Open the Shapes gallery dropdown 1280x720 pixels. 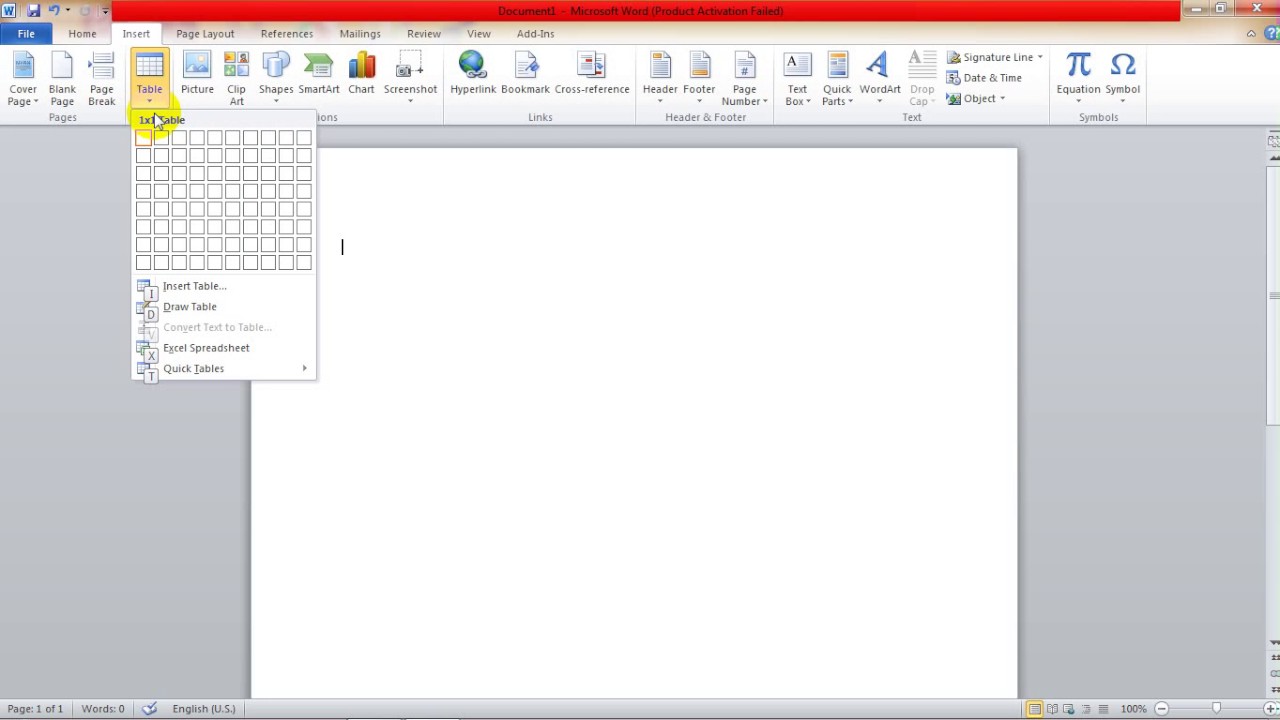point(276,78)
